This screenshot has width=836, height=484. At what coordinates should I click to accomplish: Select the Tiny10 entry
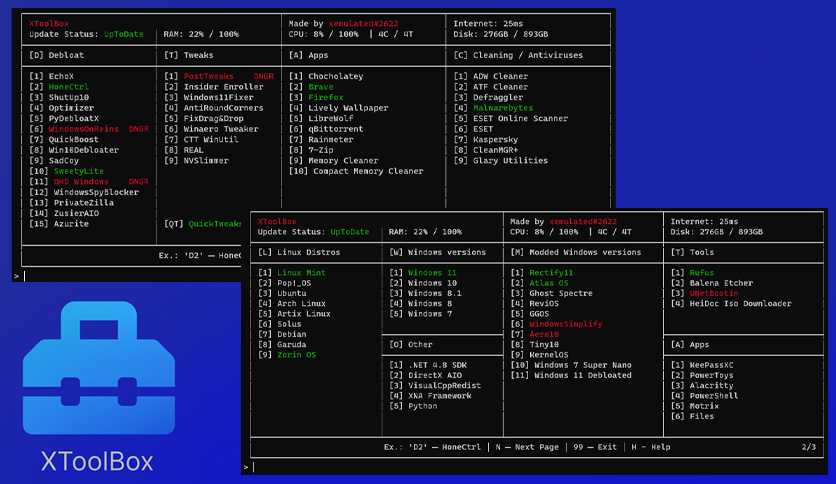coord(535,344)
